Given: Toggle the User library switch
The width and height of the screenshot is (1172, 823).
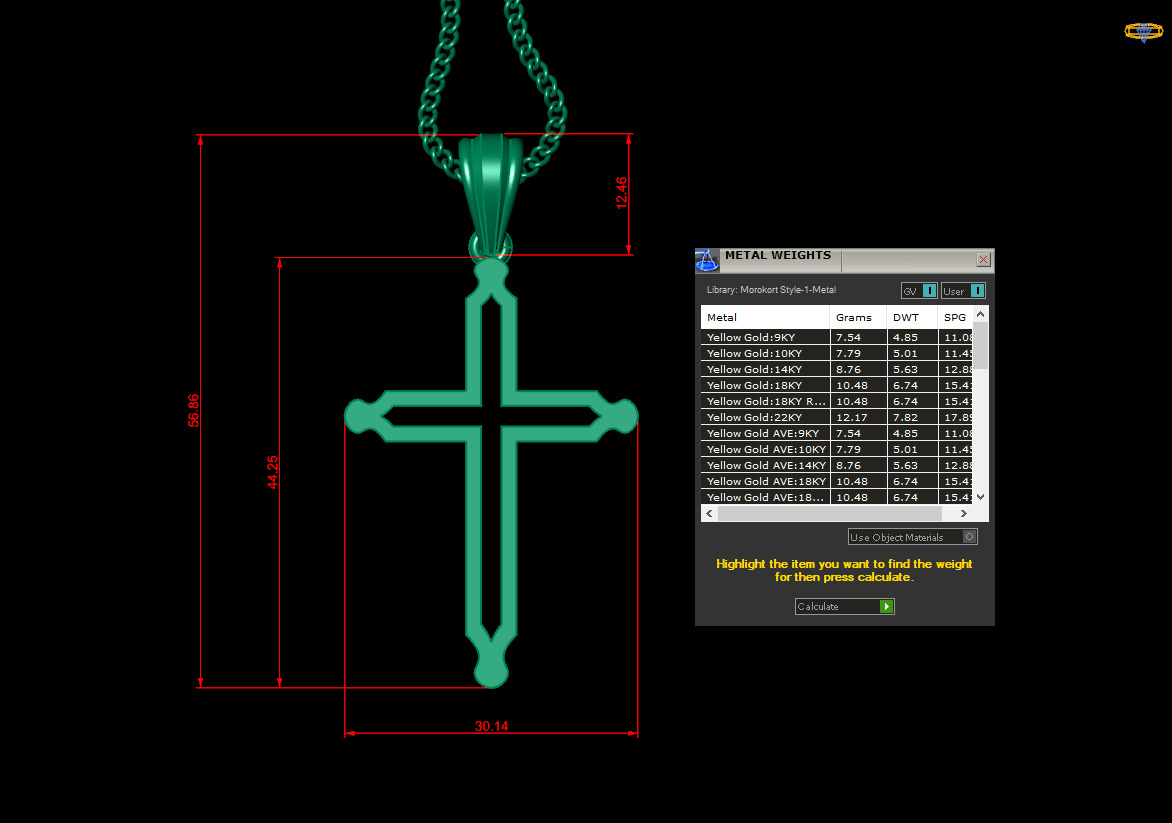Looking at the screenshot, I should pos(963,291).
